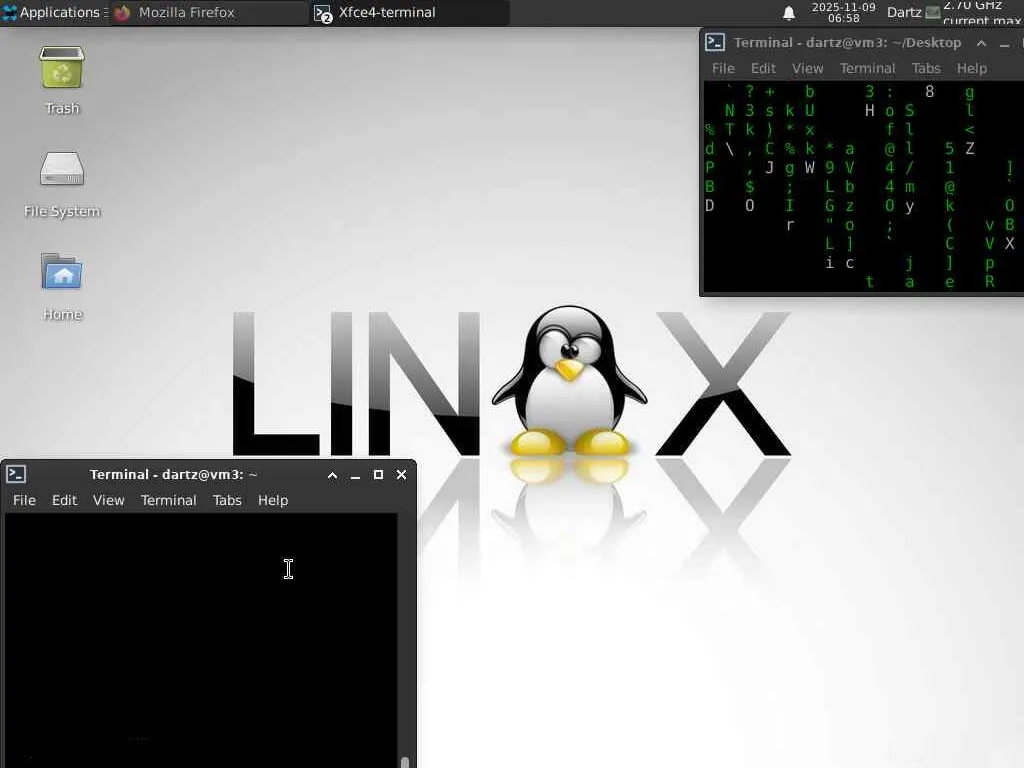Switch to Mozilla Firefox in the taskbar
The height and width of the screenshot is (768, 1024).
[x=208, y=12]
